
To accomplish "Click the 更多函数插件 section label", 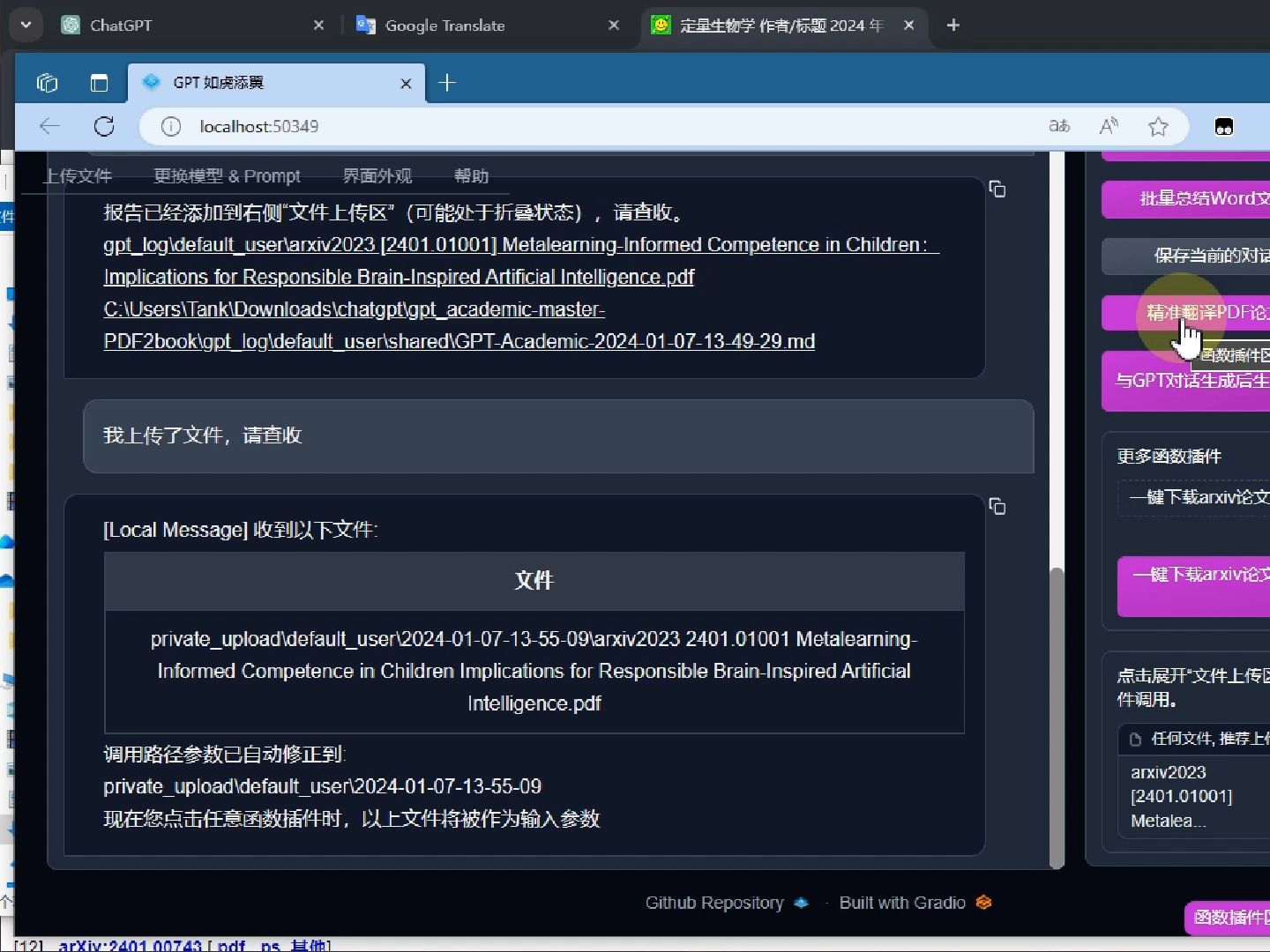I will (x=1169, y=457).
